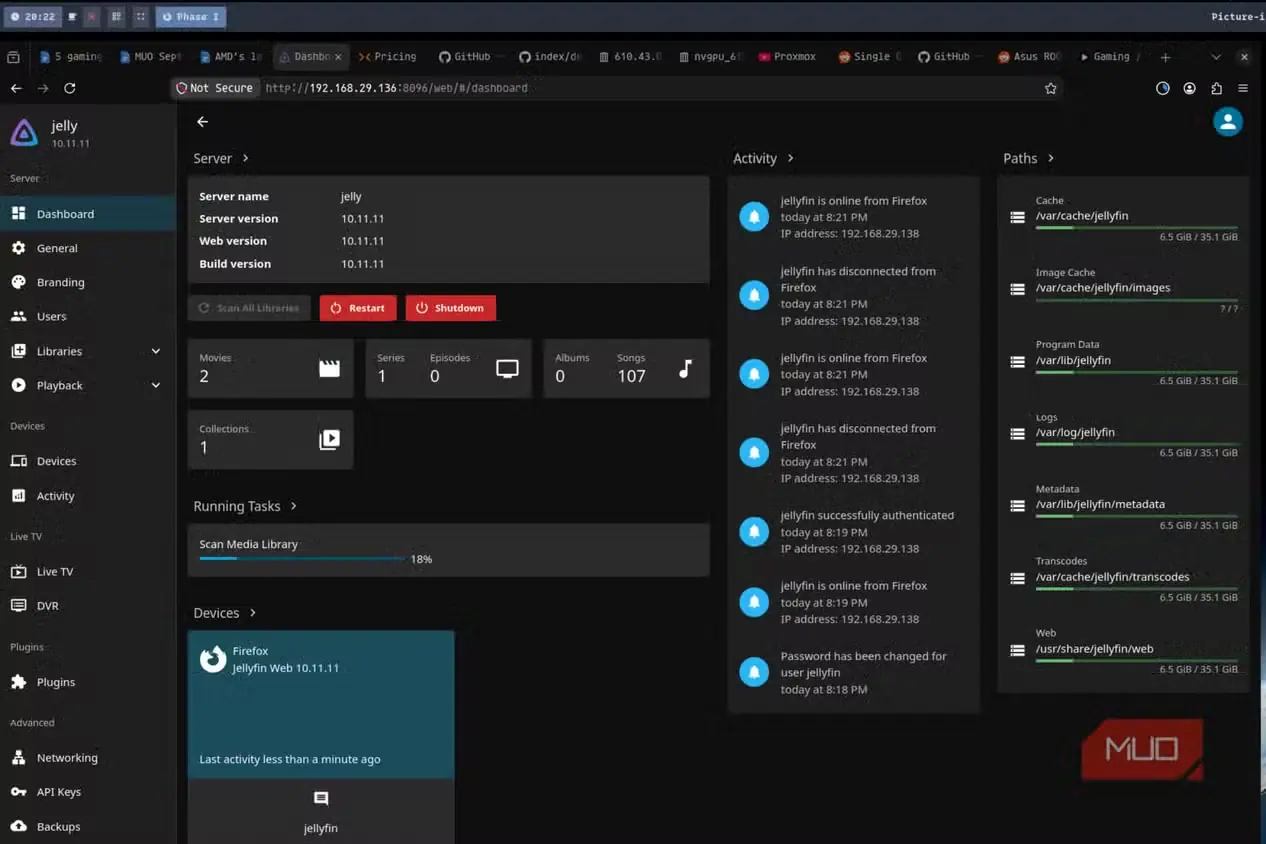Open Live TV in the sidebar menu
Screen dimensions: 1266x844
click(88, 572)
